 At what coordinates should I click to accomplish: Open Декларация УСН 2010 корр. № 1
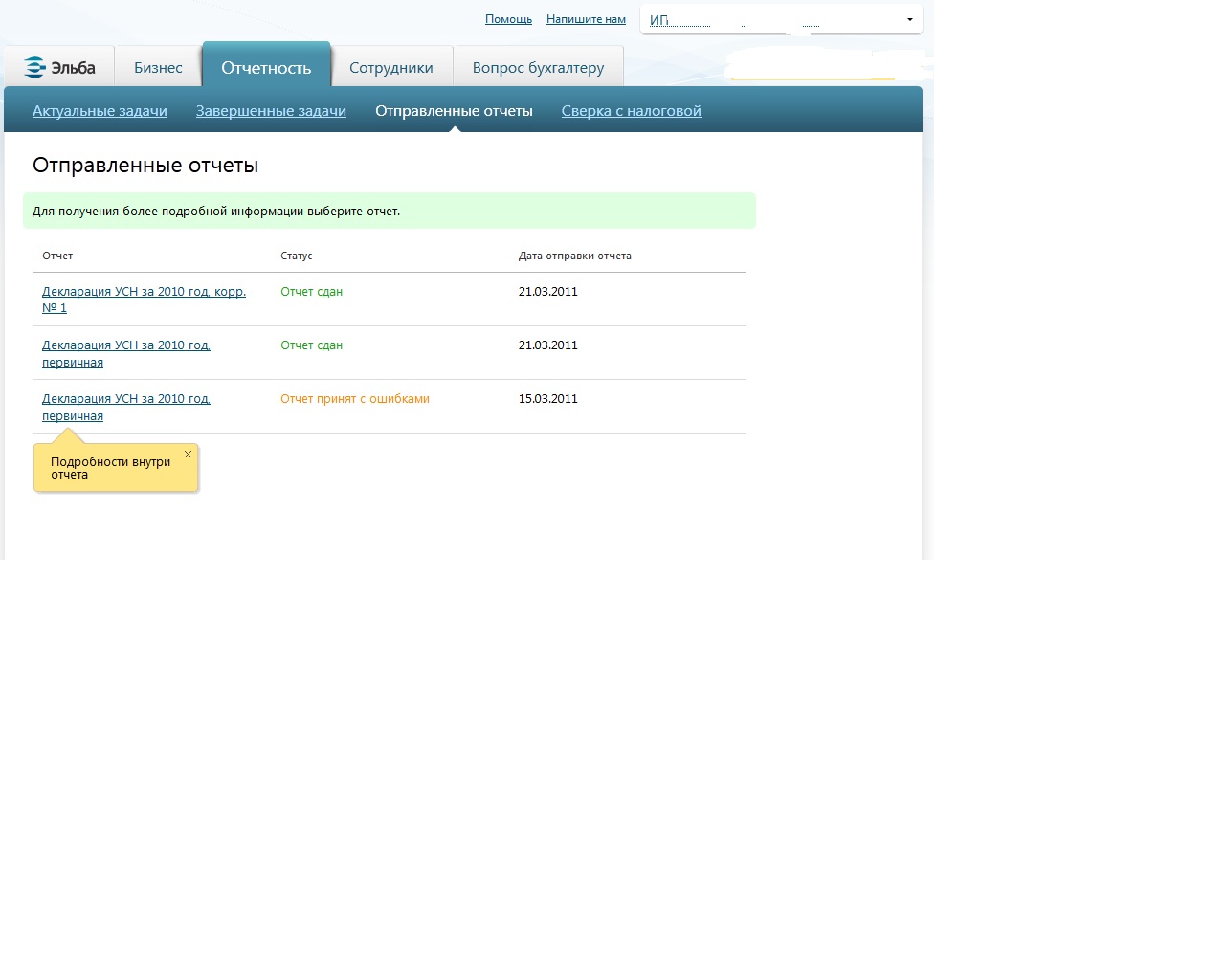[x=144, y=292]
